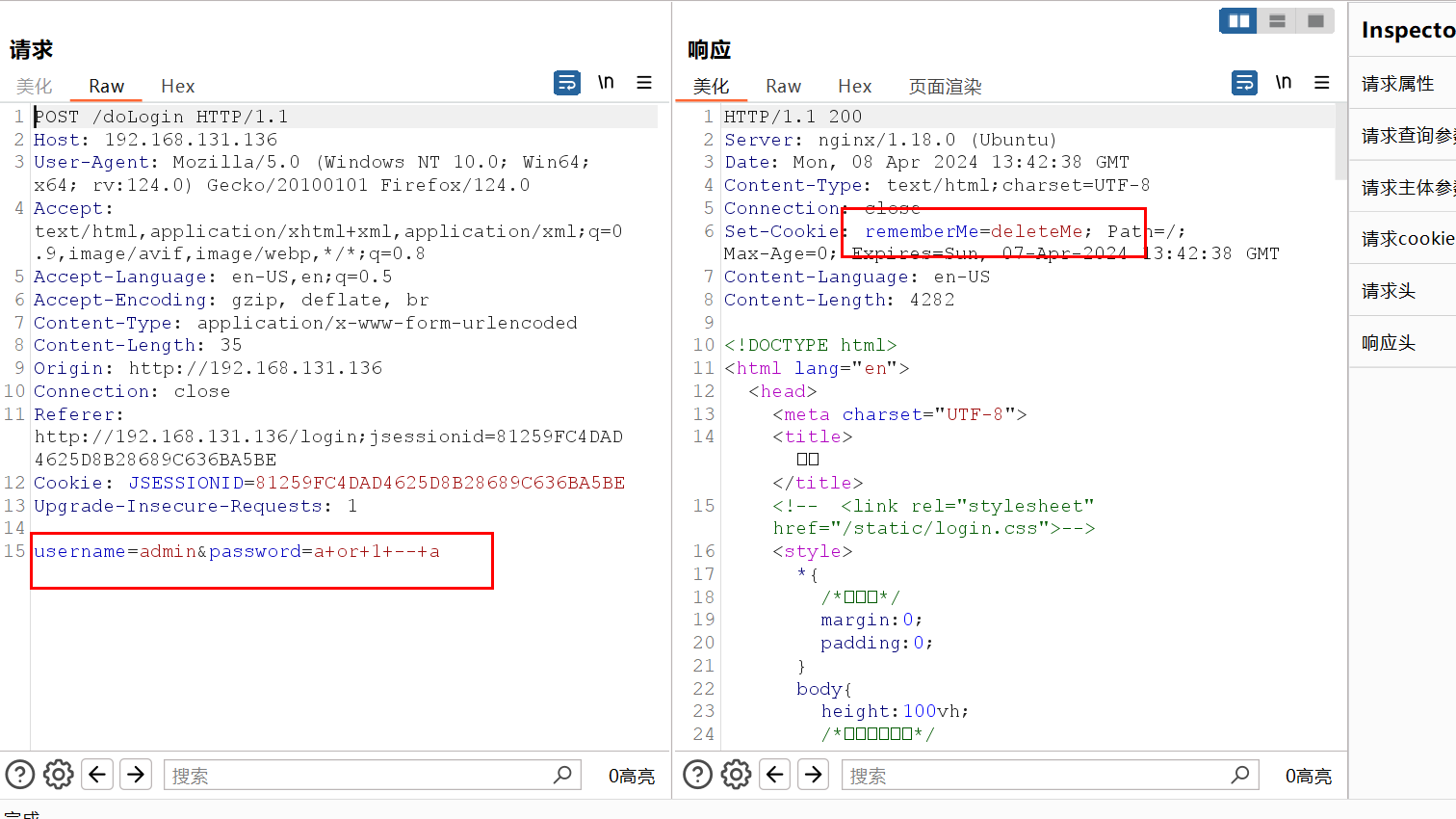The image size is (1456, 819).
Task: Switch response view to Hex tab
Action: tap(854, 87)
